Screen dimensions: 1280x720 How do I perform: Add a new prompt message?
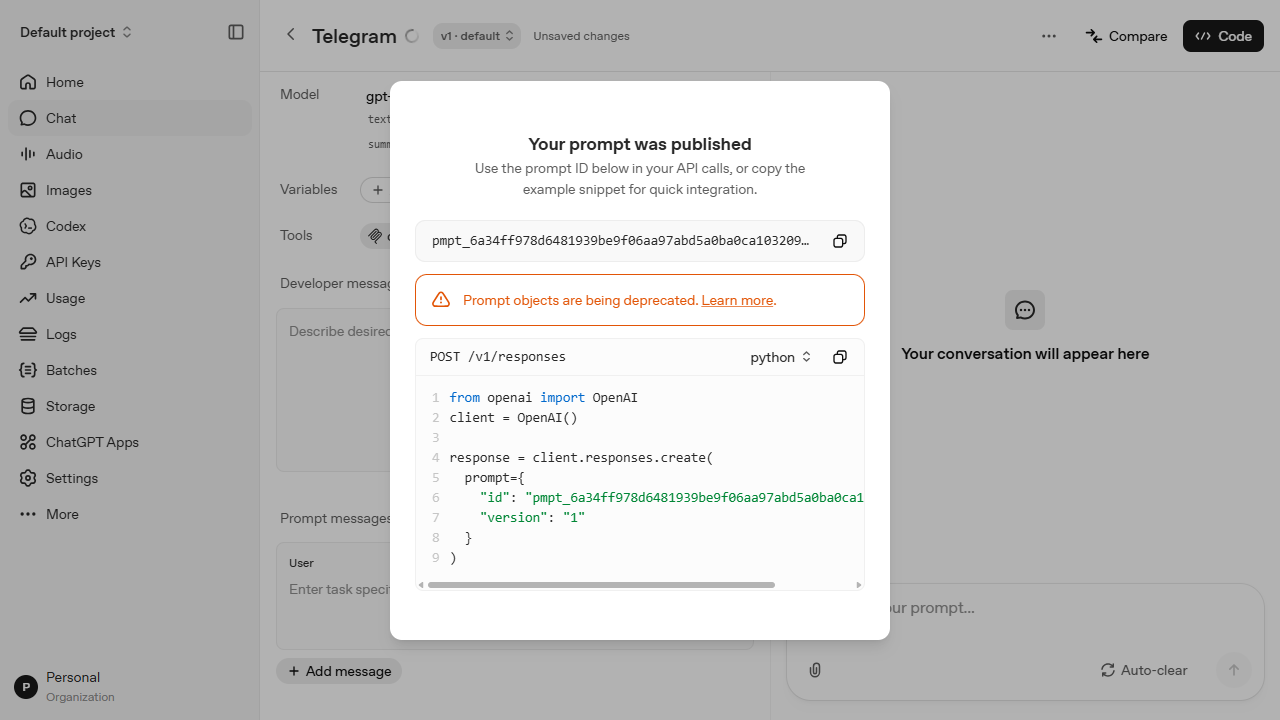coord(339,671)
